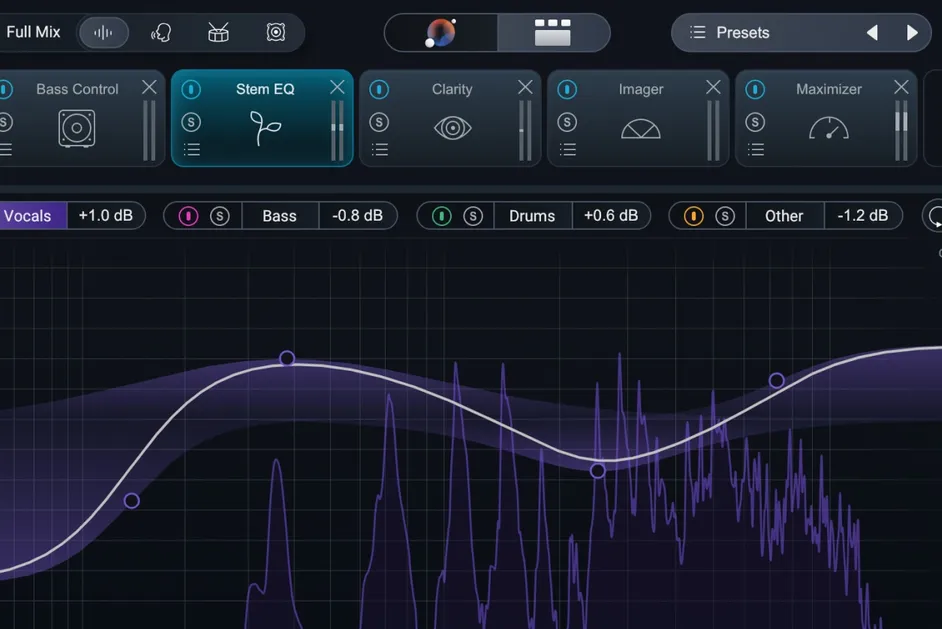This screenshot has width=942, height=629.
Task: Solo the Bass stem
Action: 220,216
